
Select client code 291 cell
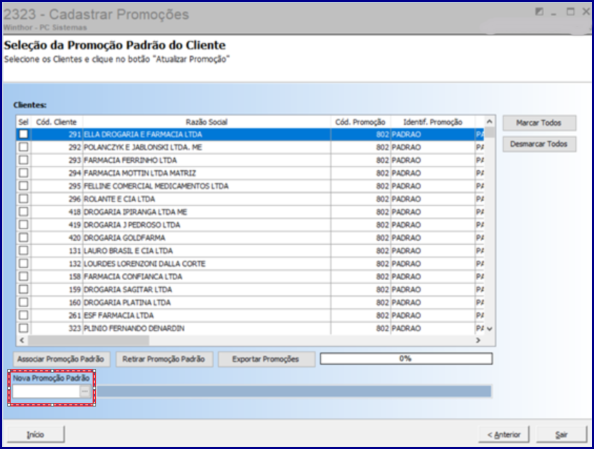click(57, 135)
